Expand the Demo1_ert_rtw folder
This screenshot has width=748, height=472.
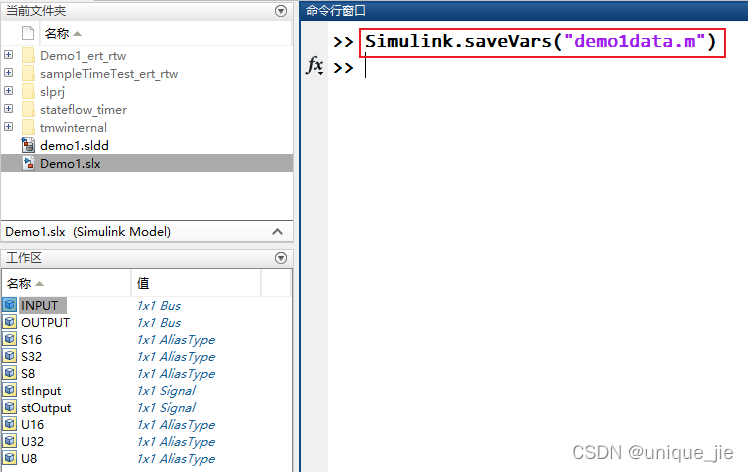click(x=9, y=55)
